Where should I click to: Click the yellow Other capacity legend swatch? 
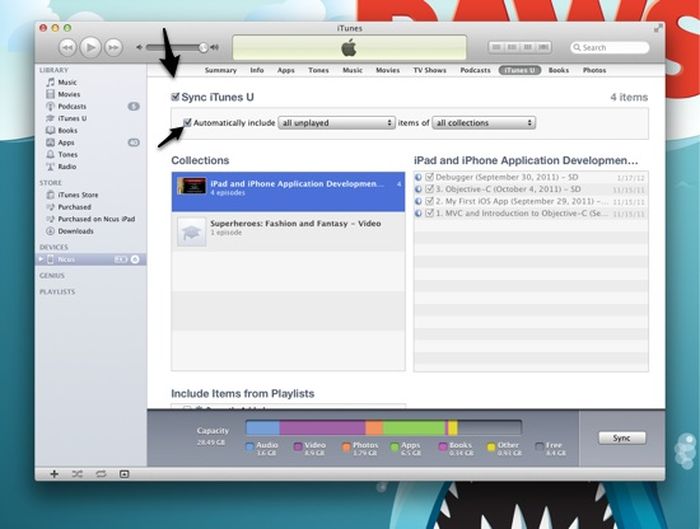click(x=491, y=446)
